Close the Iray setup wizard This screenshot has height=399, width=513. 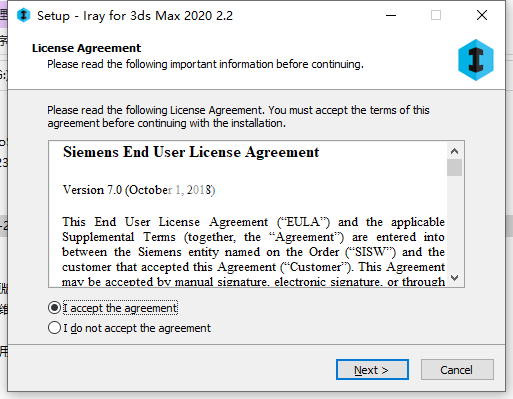[x=482, y=15]
